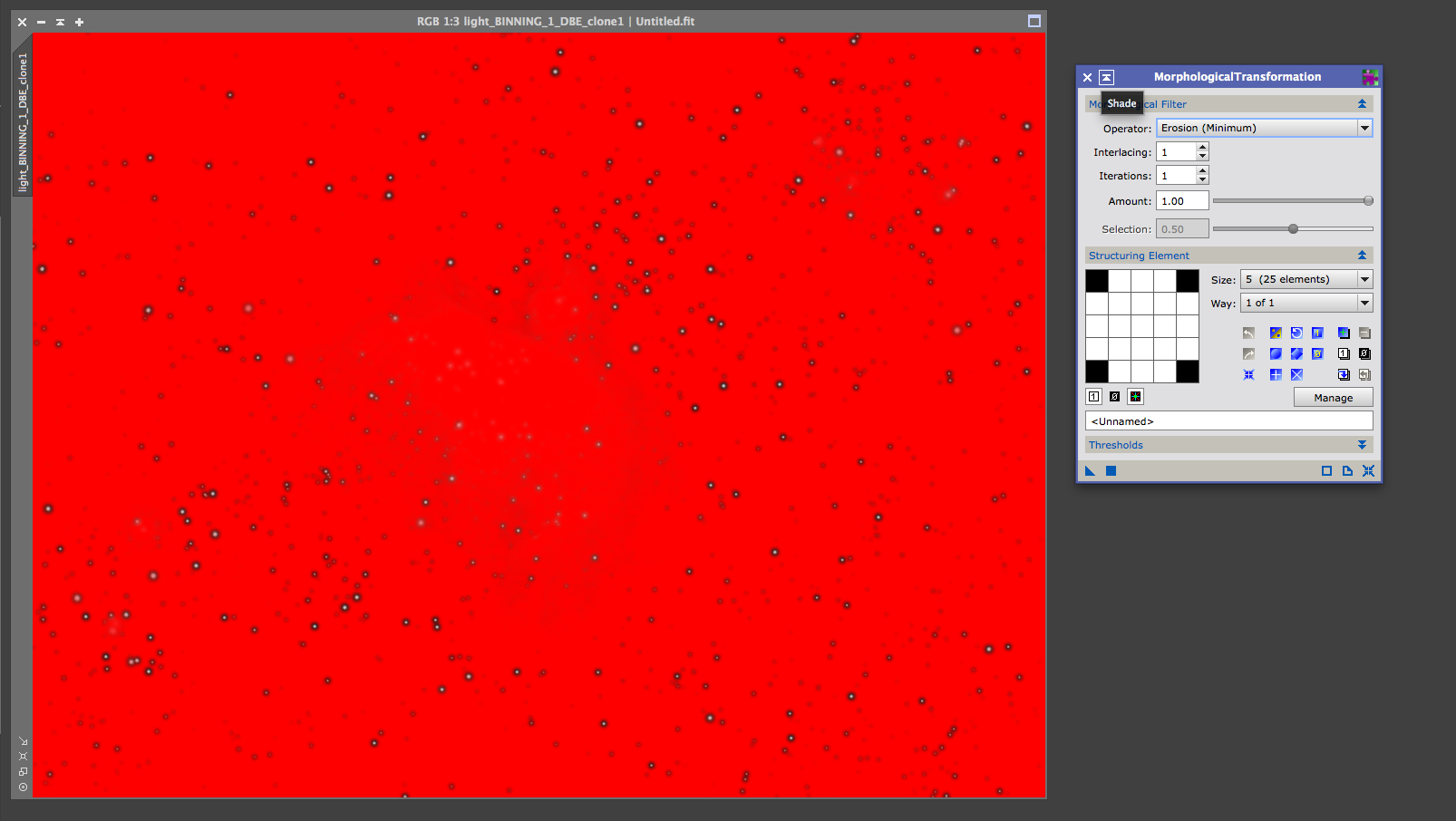1456x821 pixels.
Task: Select the circular structure shape icon
Action: point(1276,353)
